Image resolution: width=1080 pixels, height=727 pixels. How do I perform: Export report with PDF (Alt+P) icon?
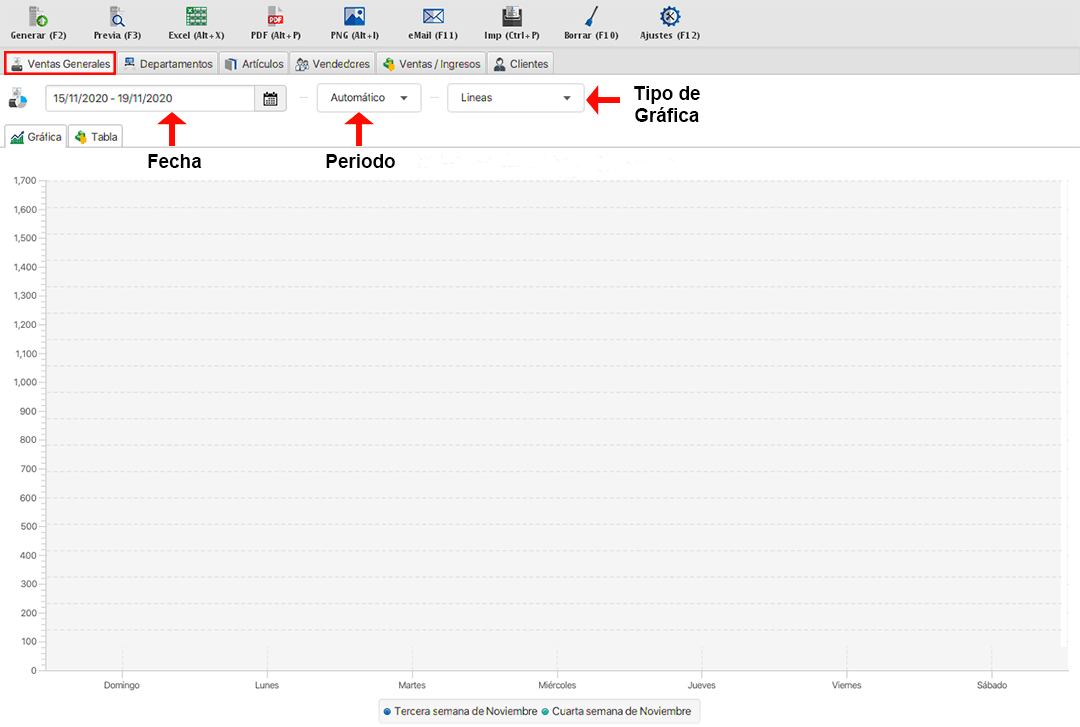(275, 17)
